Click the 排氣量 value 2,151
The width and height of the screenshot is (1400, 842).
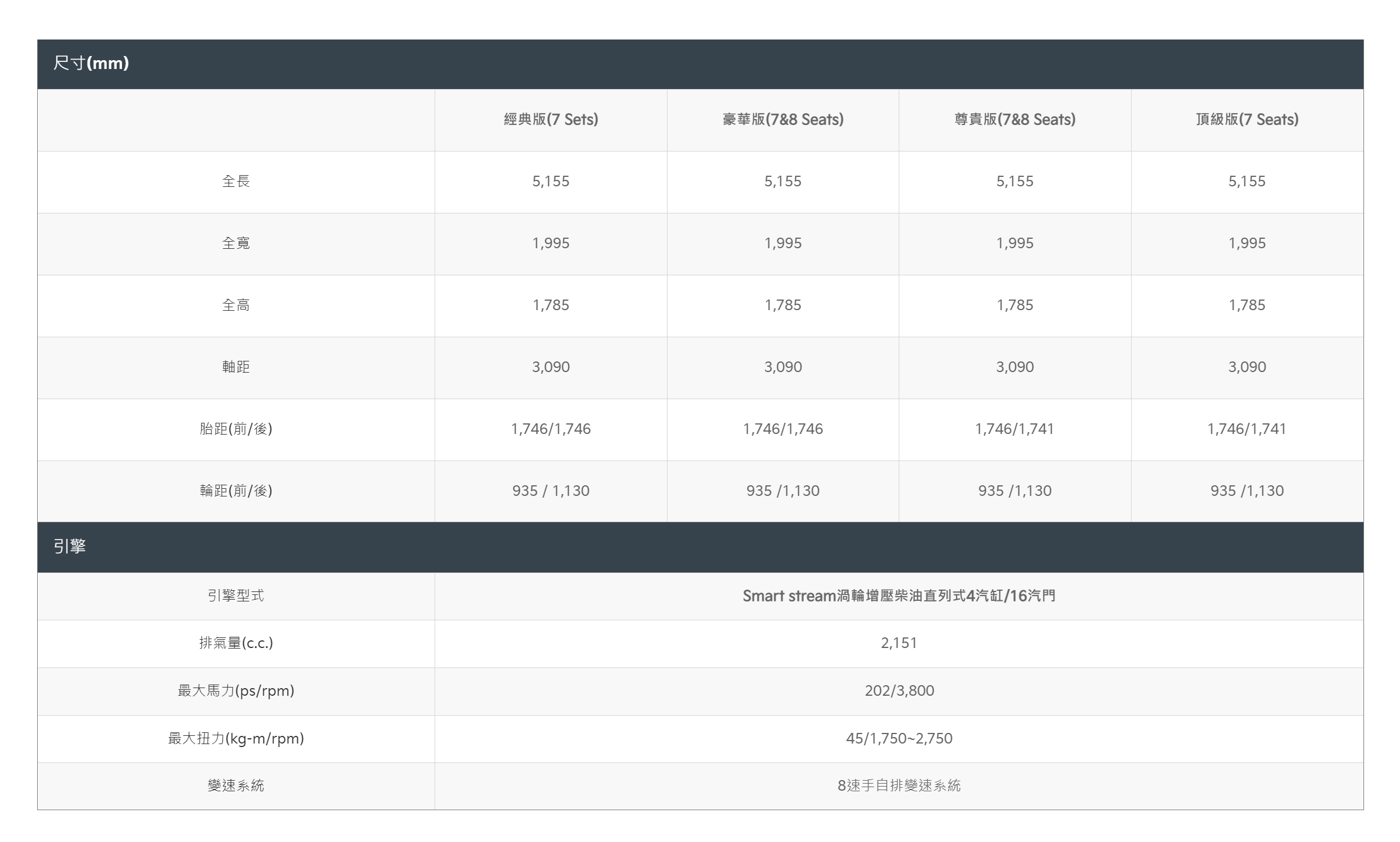[899, 643]
